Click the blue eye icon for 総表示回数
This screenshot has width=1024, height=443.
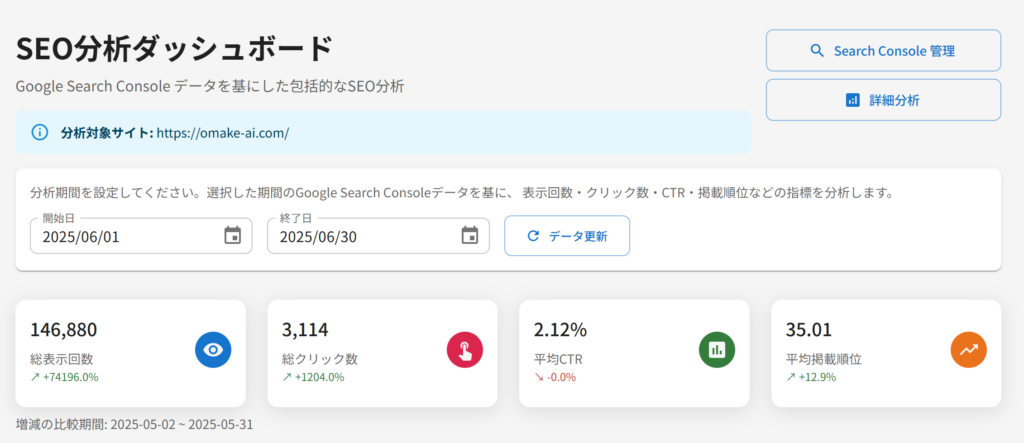tap(213, 350)
